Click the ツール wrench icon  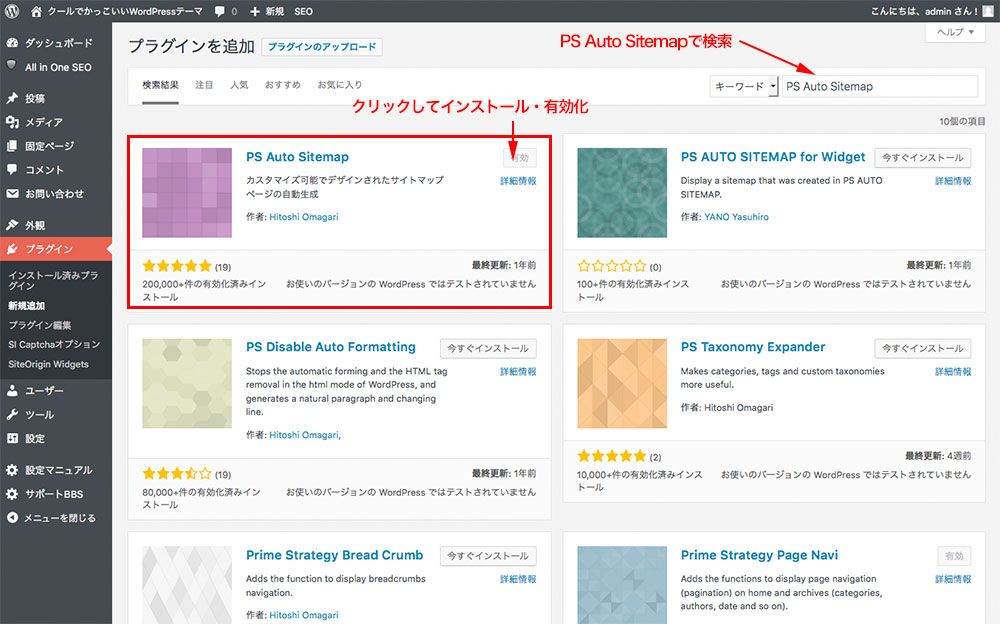pyautogui.click(x=12, y=414)
